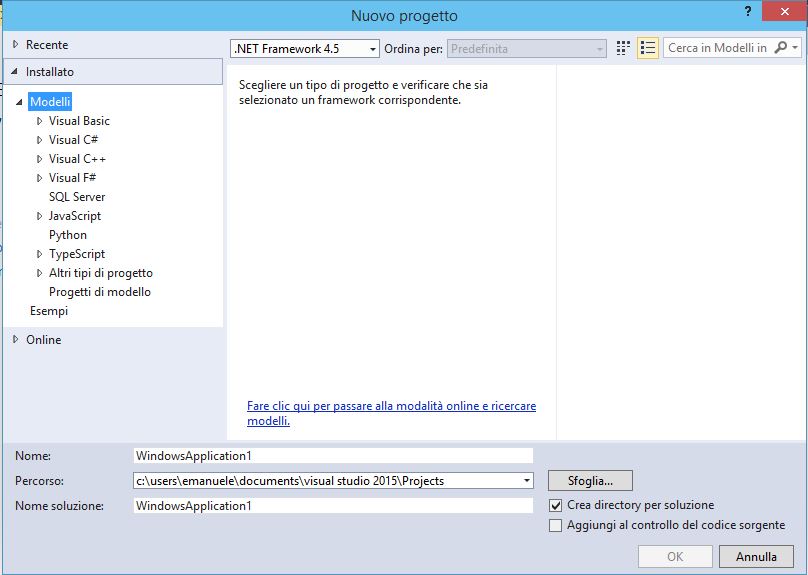Follow the link to online template search
The width and height of the screenshot is (808, 575).
point(391,413)
